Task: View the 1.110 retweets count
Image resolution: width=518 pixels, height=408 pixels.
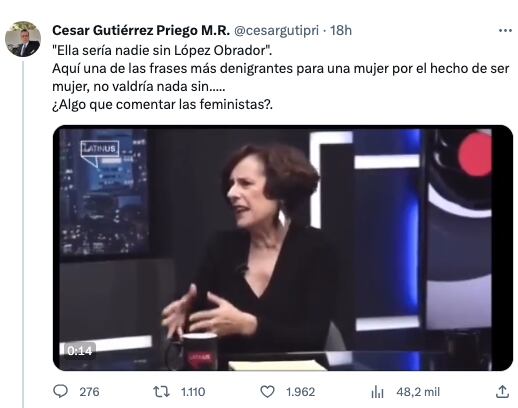Action: 193,392
